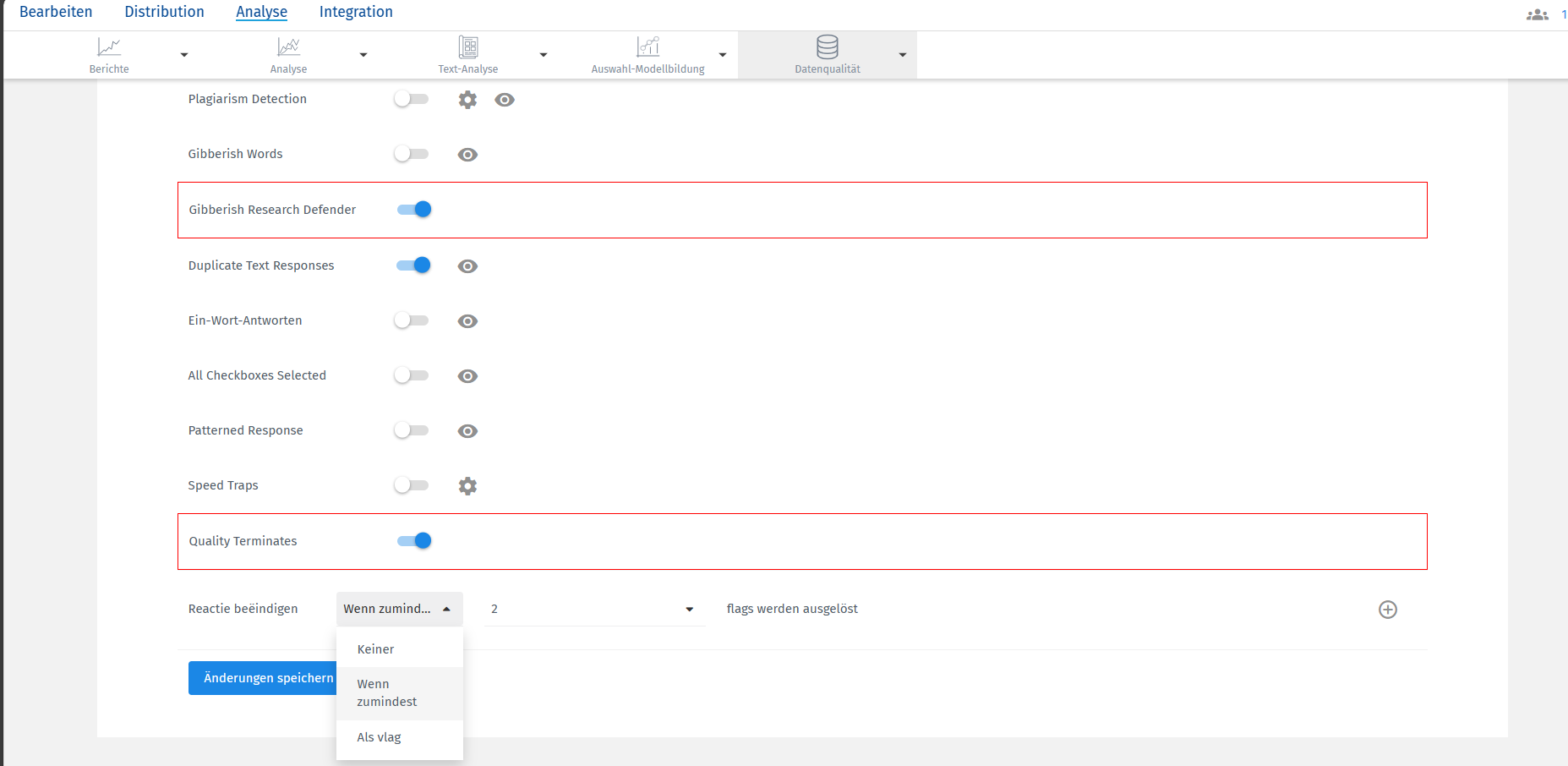
Task: Click the plus icon next to flags row
Action: (1387, 609)
